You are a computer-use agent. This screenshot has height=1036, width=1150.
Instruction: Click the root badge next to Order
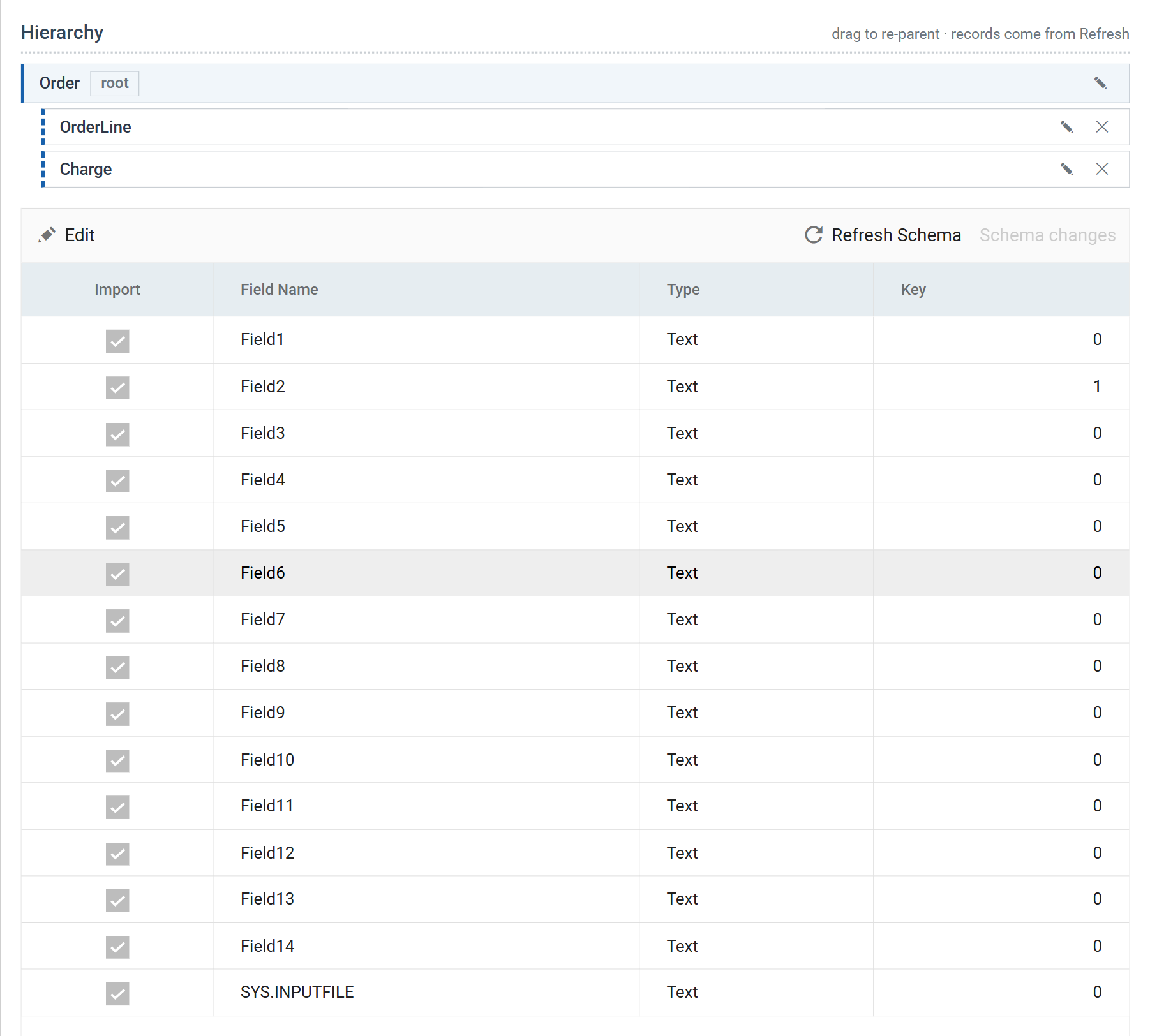[115, 84]
